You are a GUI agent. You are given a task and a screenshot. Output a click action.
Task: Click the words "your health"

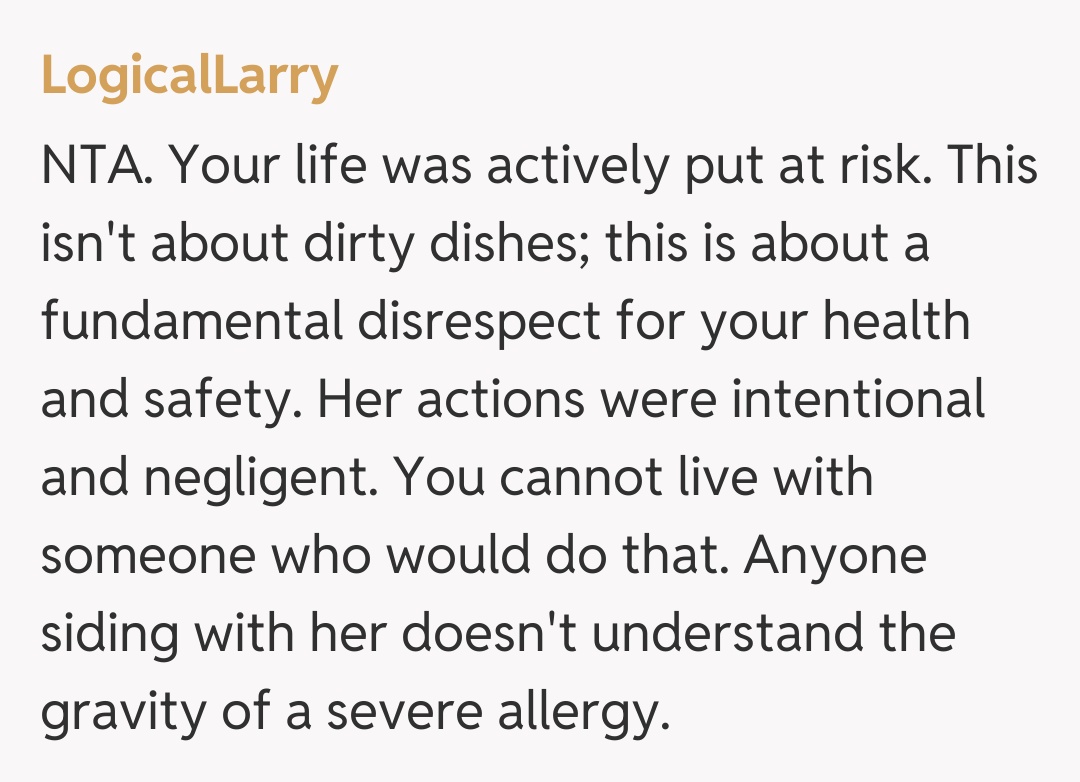(x=836, y=322)
